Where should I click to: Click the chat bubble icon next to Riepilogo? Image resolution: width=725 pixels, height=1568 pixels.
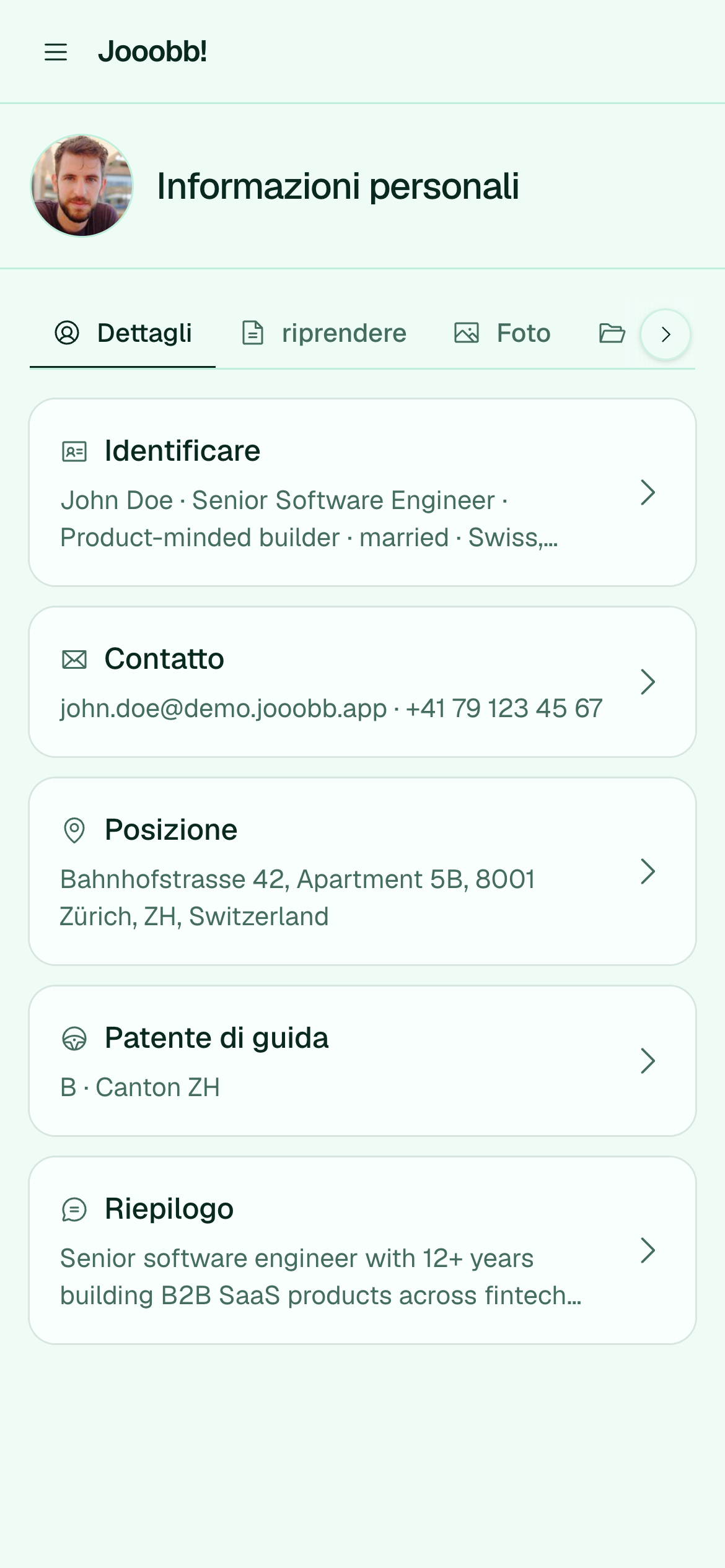point(74,1209)
